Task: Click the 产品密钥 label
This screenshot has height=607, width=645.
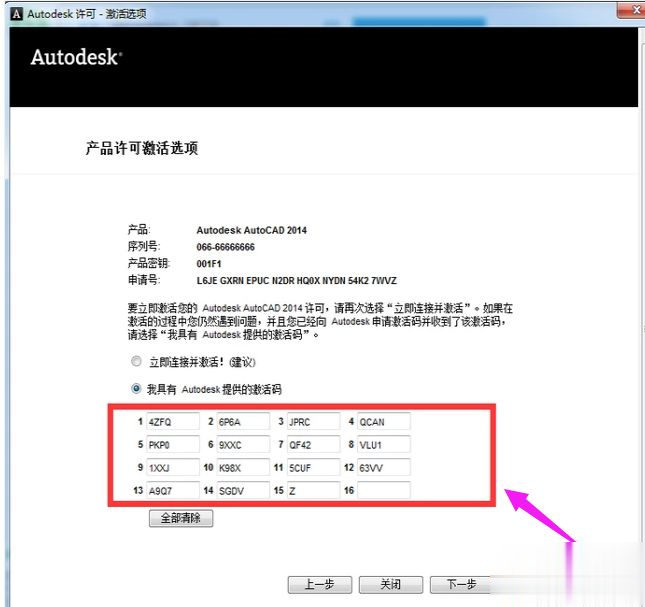Action: coord(149,263)
